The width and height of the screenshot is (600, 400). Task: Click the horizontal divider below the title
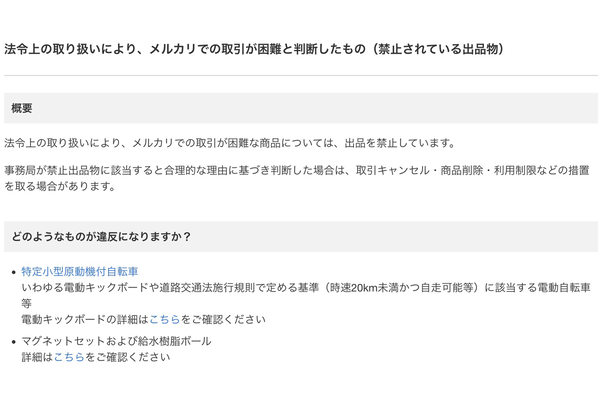tap(300, 75)
